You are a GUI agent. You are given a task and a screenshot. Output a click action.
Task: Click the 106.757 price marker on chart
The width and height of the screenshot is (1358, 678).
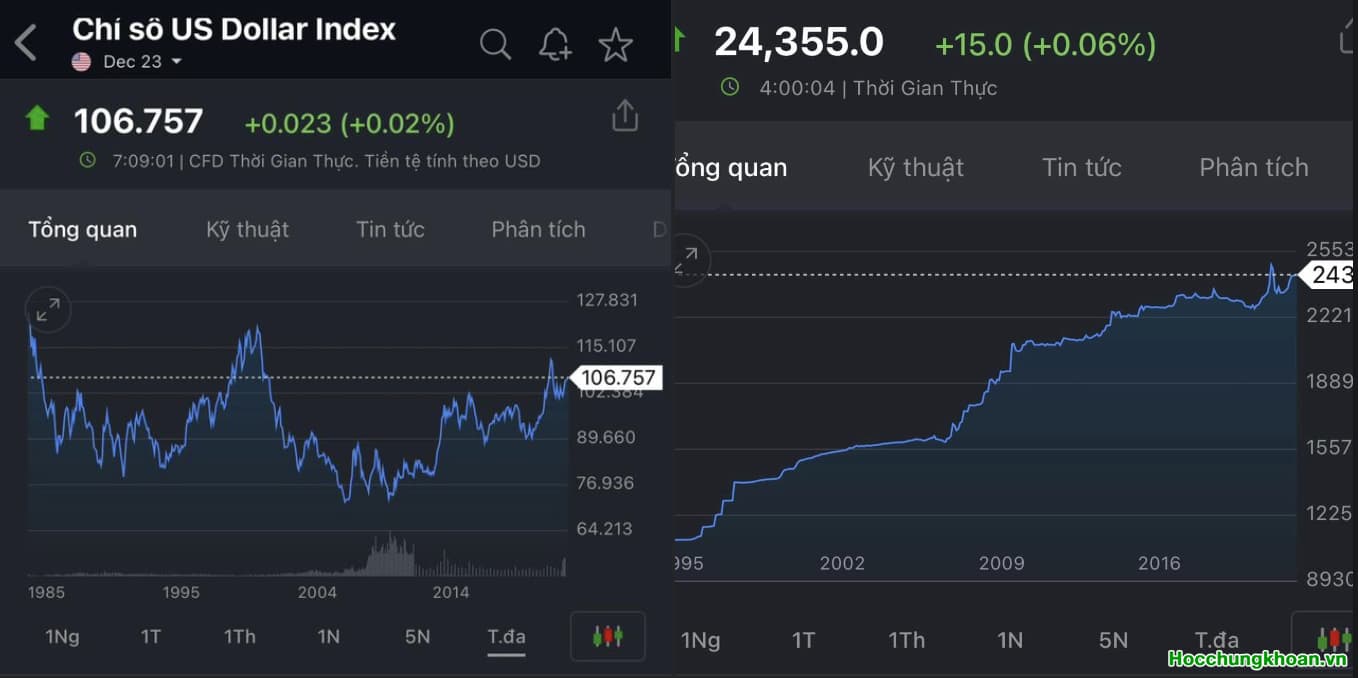617,377
